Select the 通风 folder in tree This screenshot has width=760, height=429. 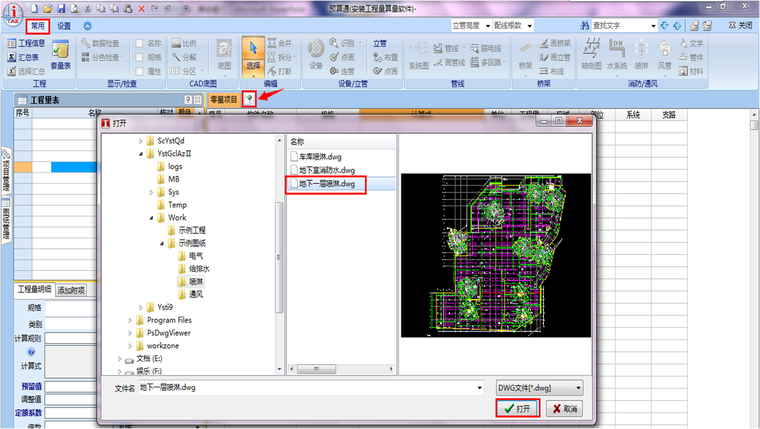tap(191, 294)
